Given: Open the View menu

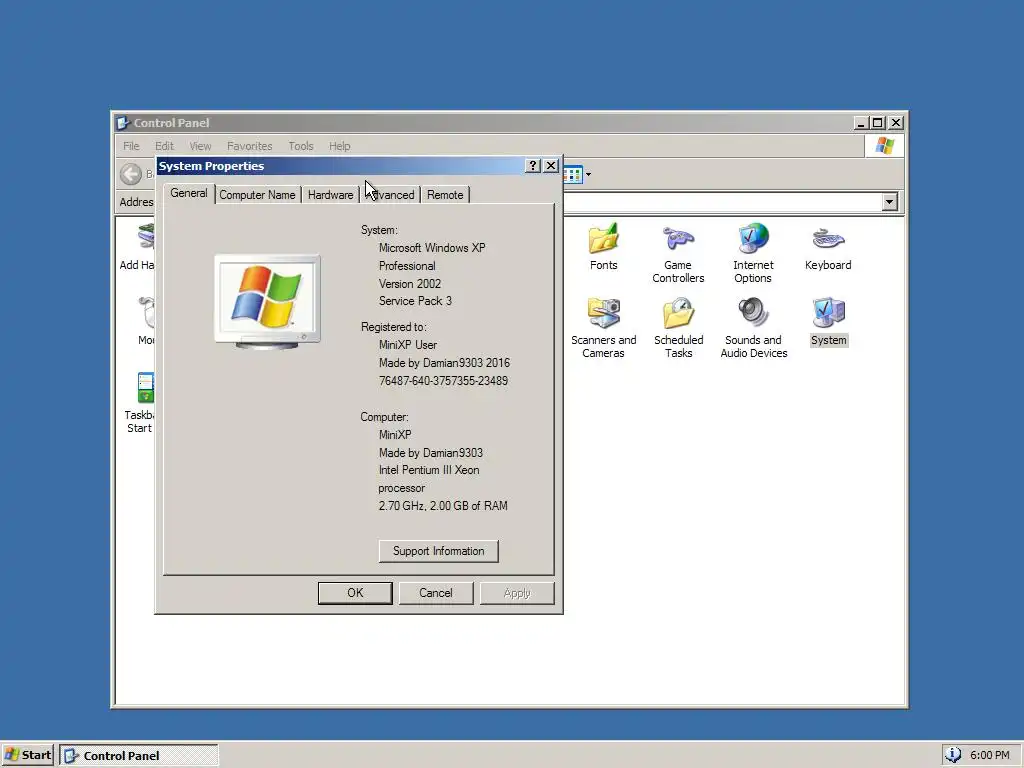Looking at the screenshot, I should point(200,146).
